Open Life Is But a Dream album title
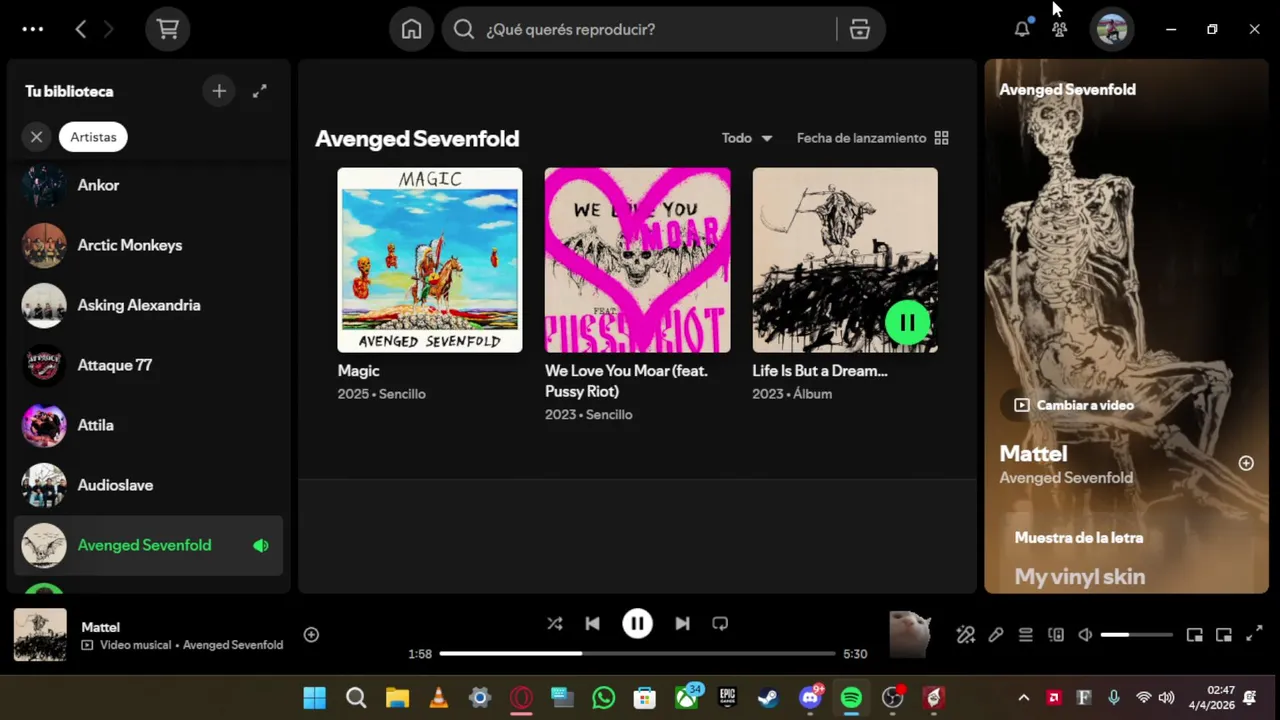 point(820,371)
